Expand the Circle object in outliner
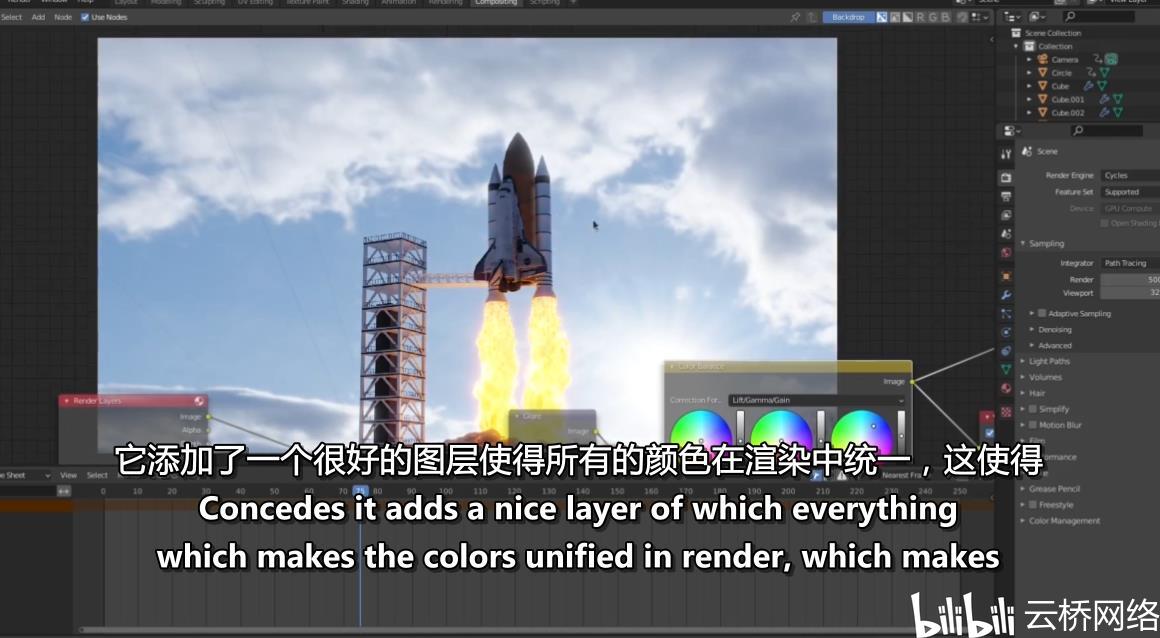Viewport: 1160px width, 638px height. coord(1029,73)
